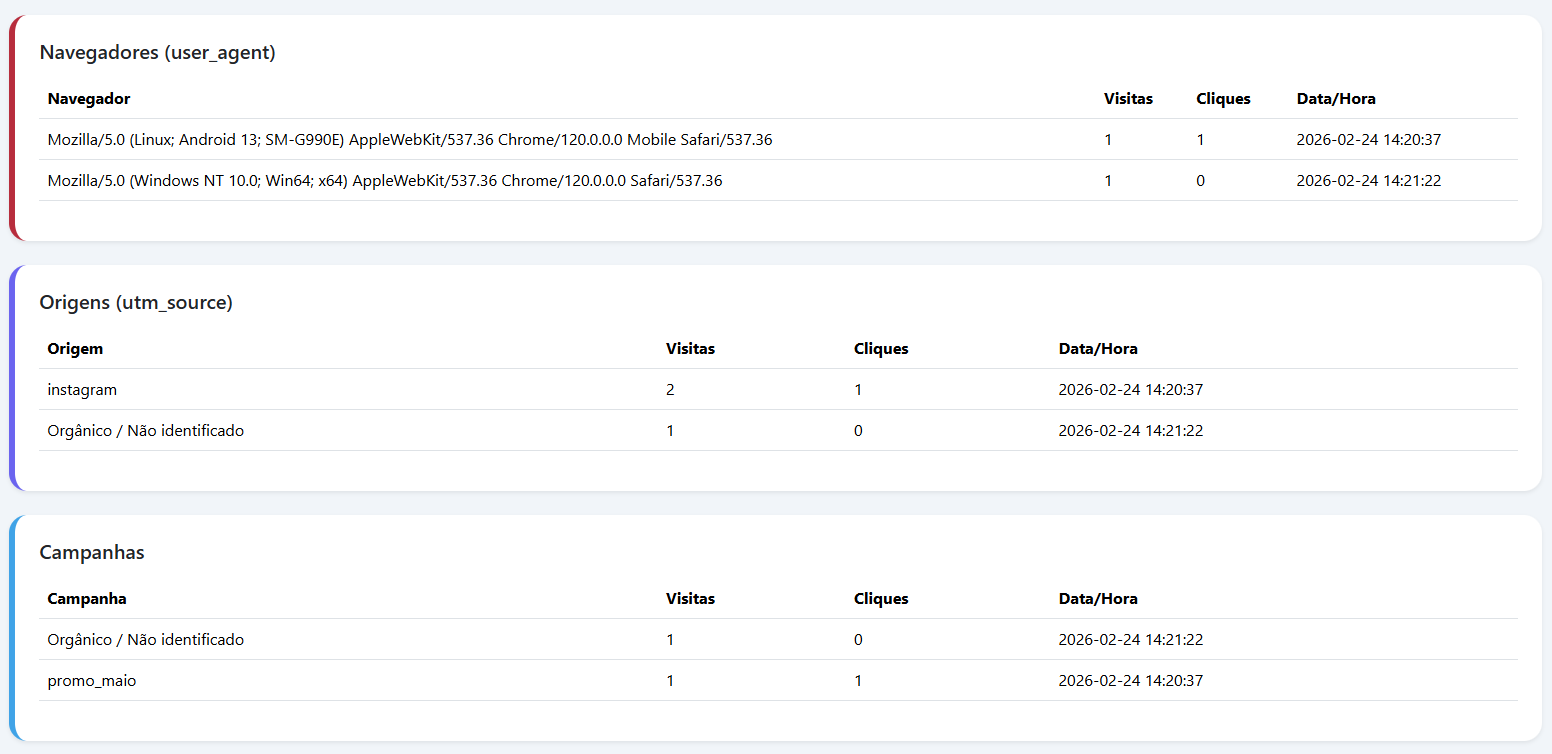Click the "Navegador" column header
Image resolution: width=1552 pixels, height=754 pixels.
[89, 99]
